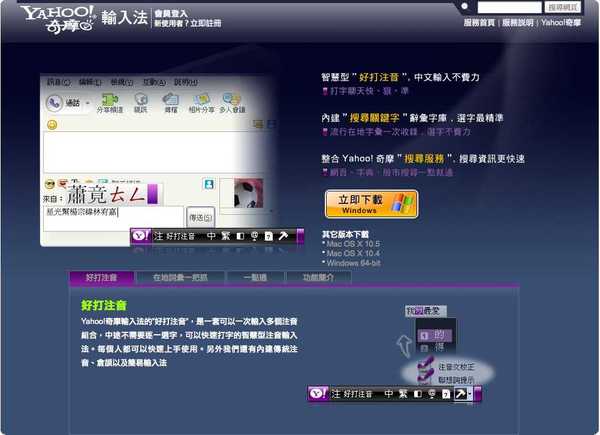600x435 pixels.
Task: Download the Mac OS X 10.5 version
Action: 353,244
